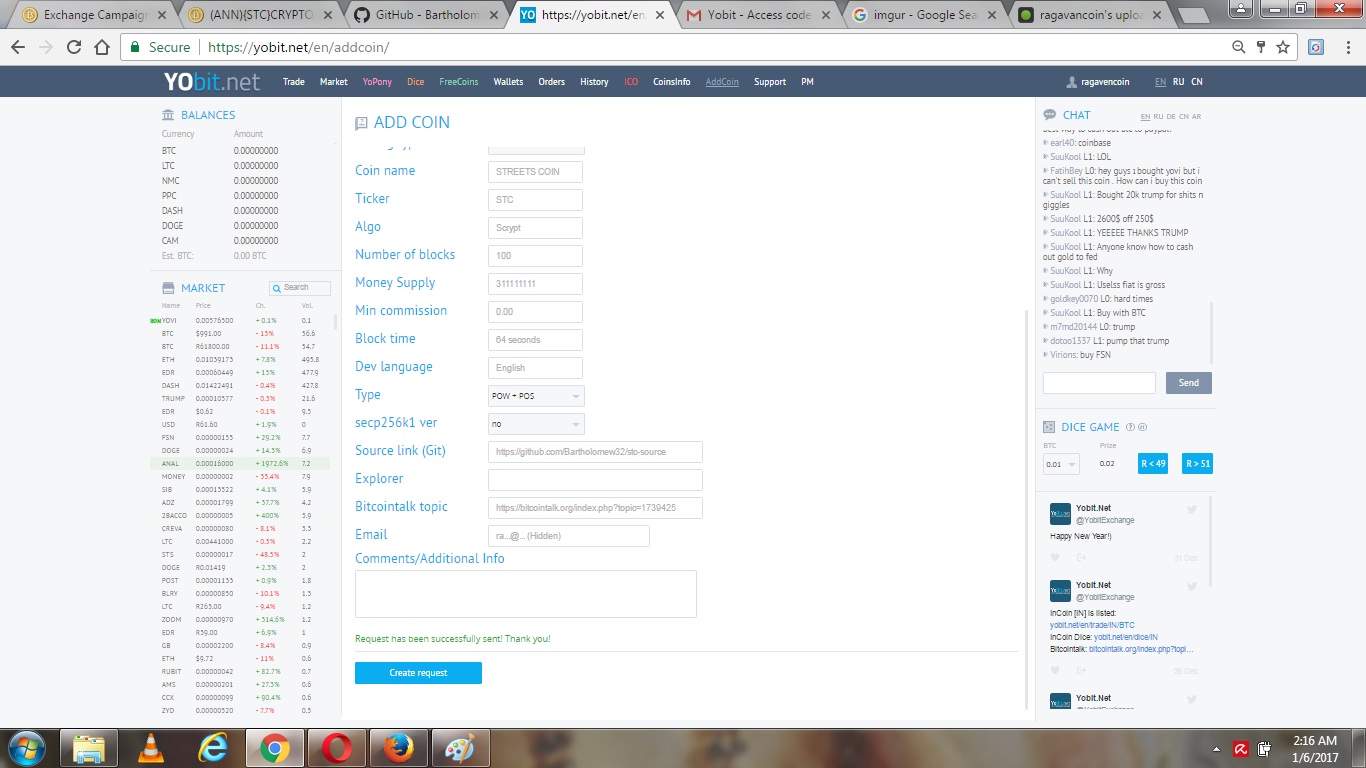Open the Chrome three-dot menu
This screenshot has width=1366, height=768.
coord(1346,47)
